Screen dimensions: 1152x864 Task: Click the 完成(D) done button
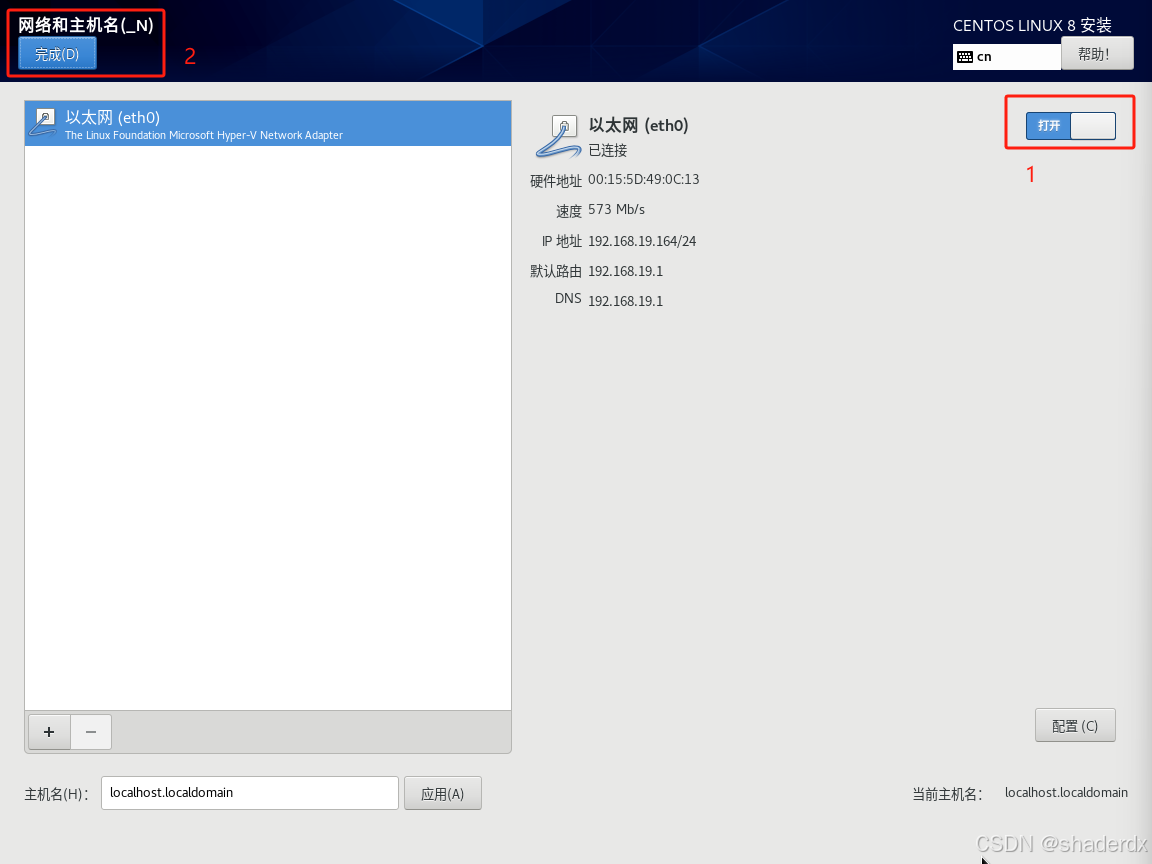click(57, 54)
